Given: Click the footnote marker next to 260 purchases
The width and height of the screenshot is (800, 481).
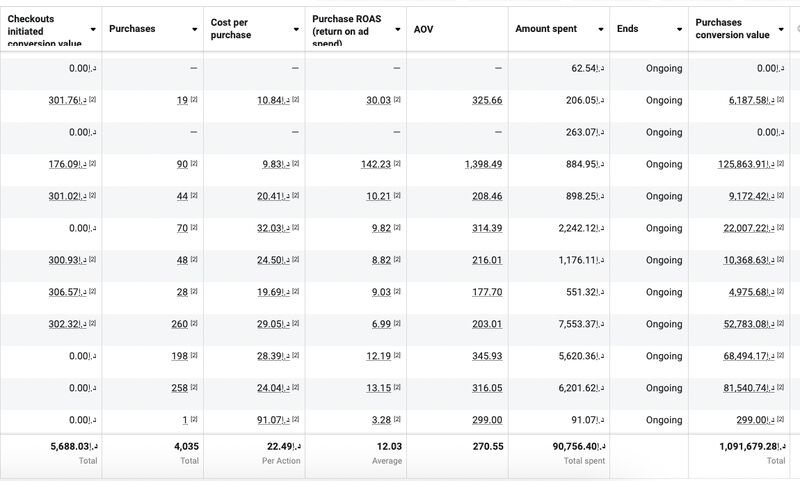Looking at the screenshot, I should (194, 324).
